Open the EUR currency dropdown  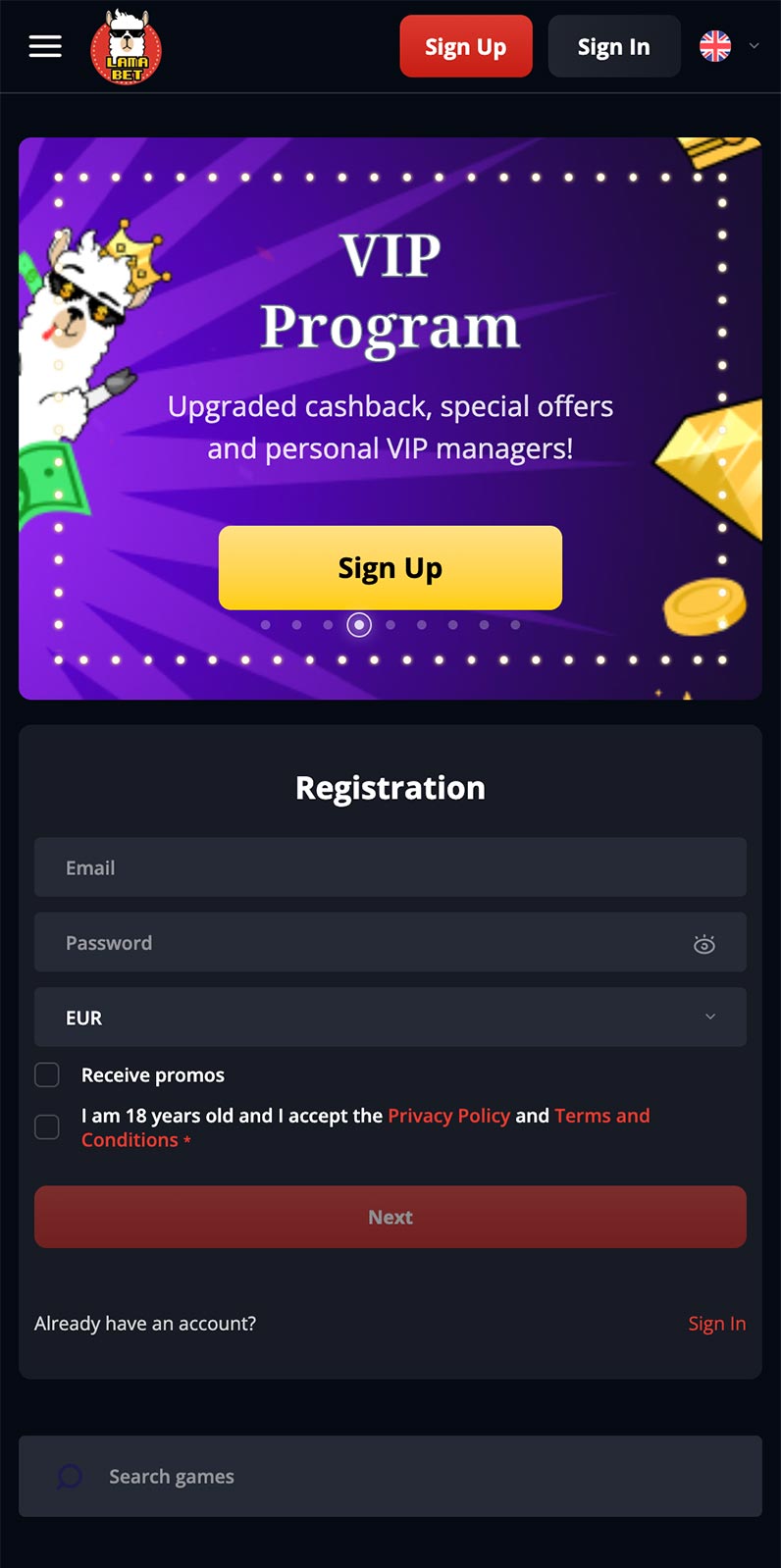click(390, 1018)
